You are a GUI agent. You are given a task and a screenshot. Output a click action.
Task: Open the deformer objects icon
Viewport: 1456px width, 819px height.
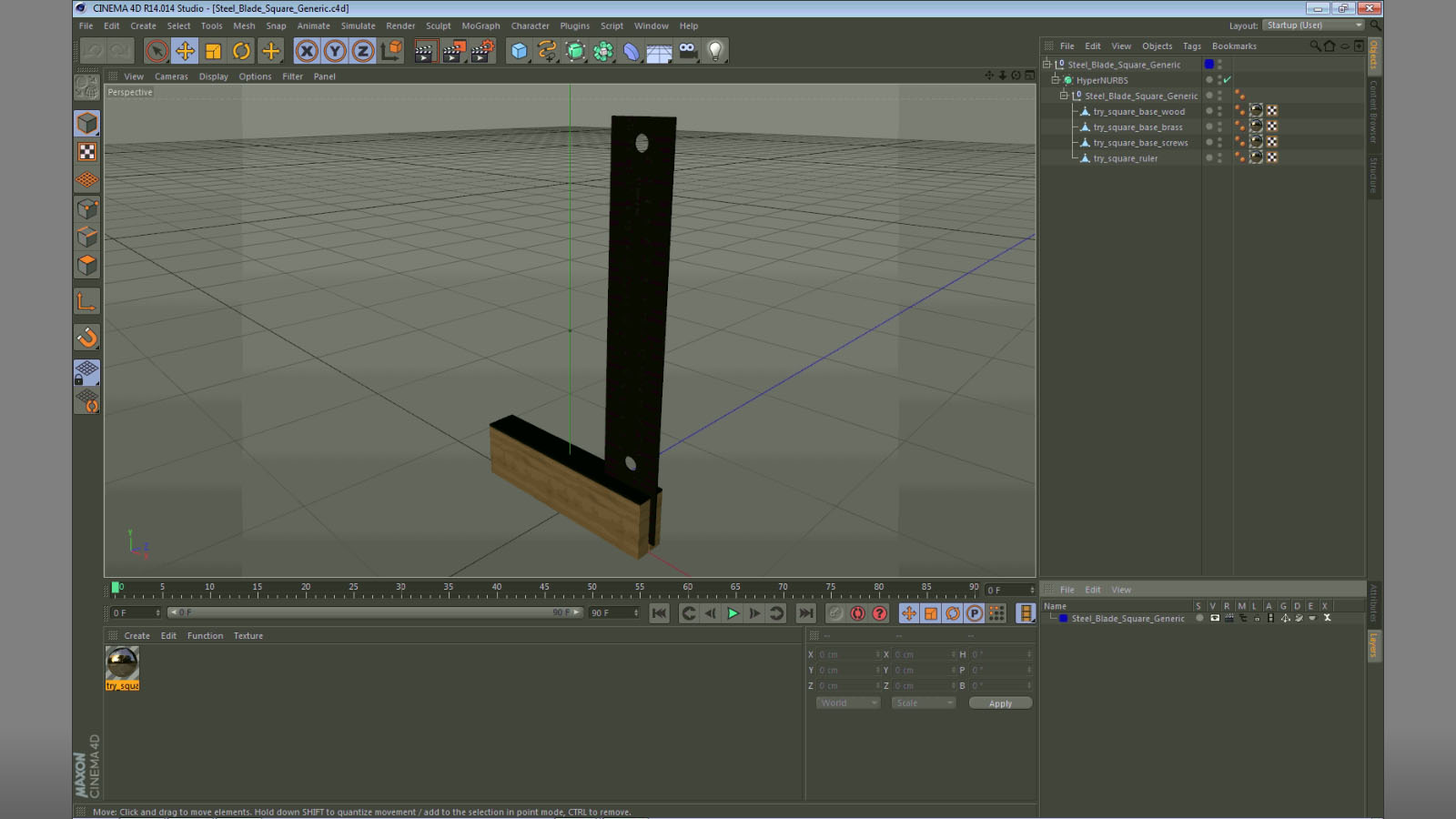pyautogui.click(x=632, y=51)
